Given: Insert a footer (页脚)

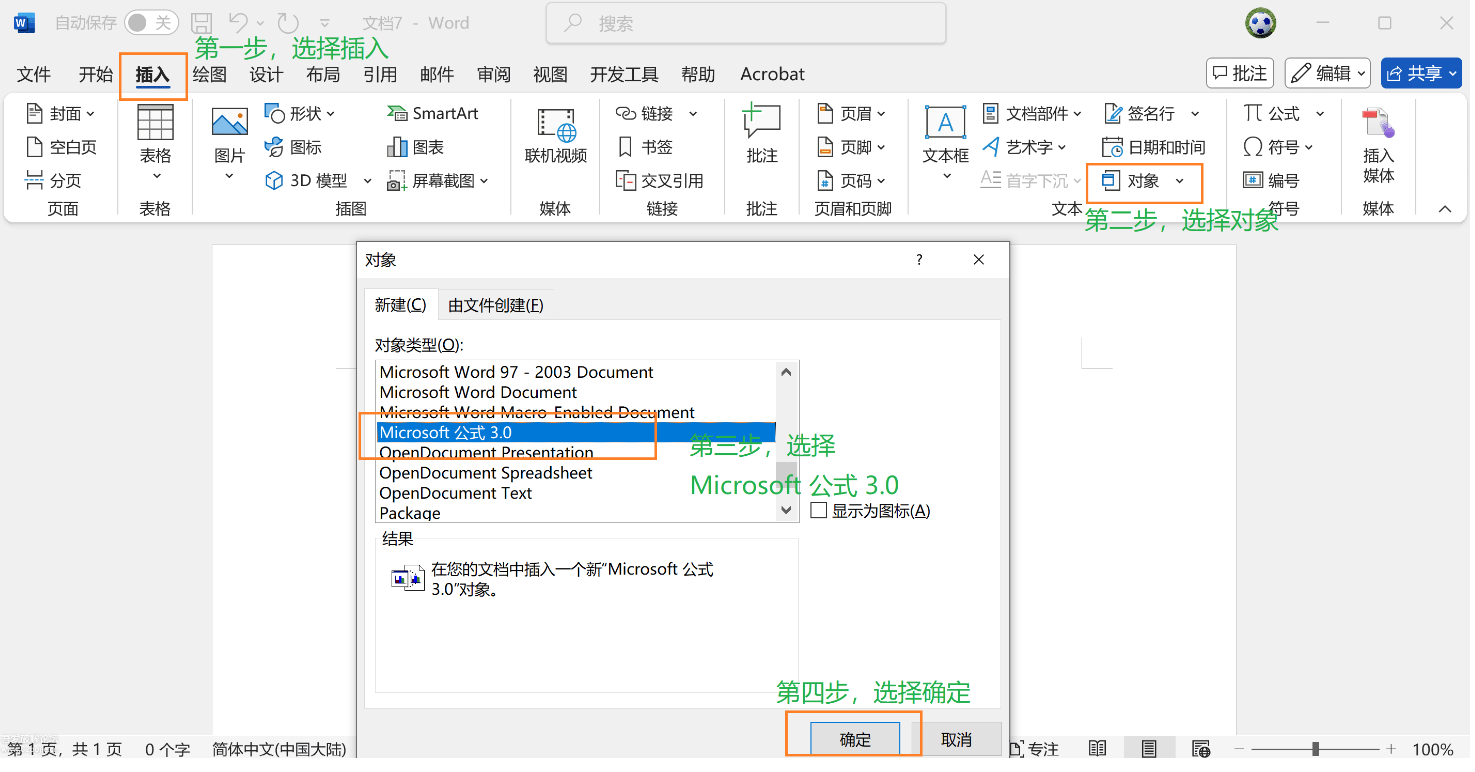Looking at the screenshot, I should (x=851, y=147).
